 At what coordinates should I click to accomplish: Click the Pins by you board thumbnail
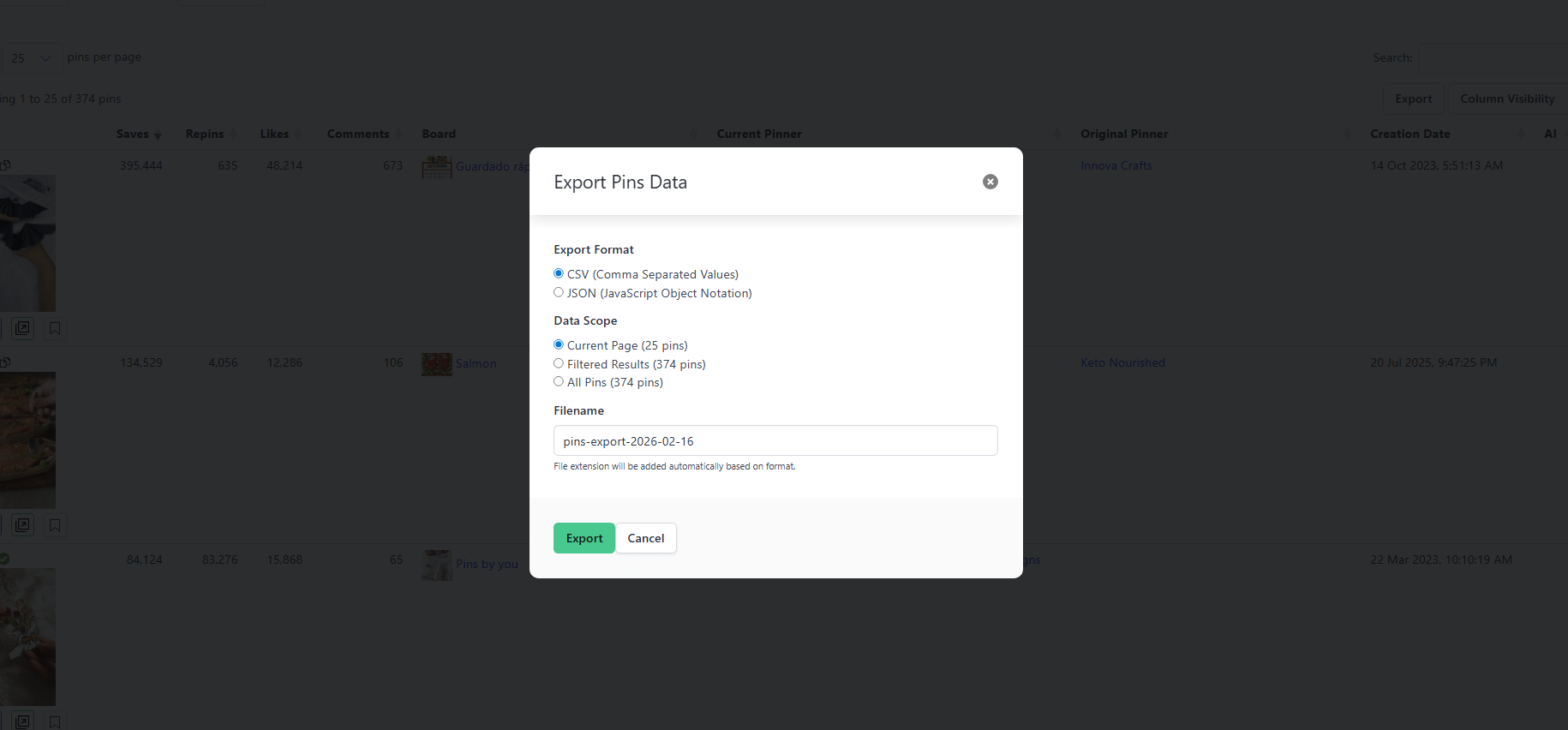pos(436,565)
